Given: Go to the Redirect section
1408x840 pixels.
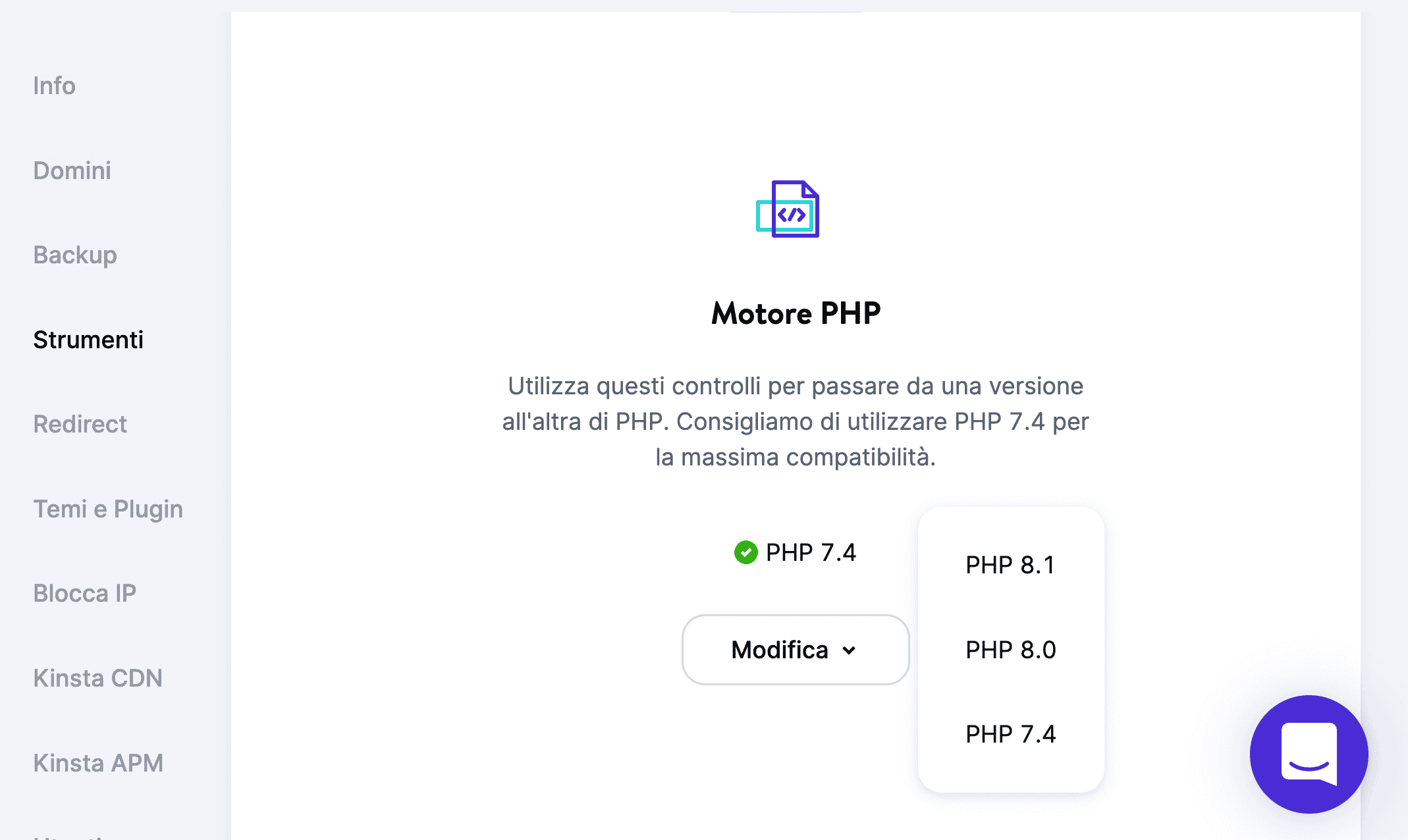Looking at the screenshot, I should [80, 425].
